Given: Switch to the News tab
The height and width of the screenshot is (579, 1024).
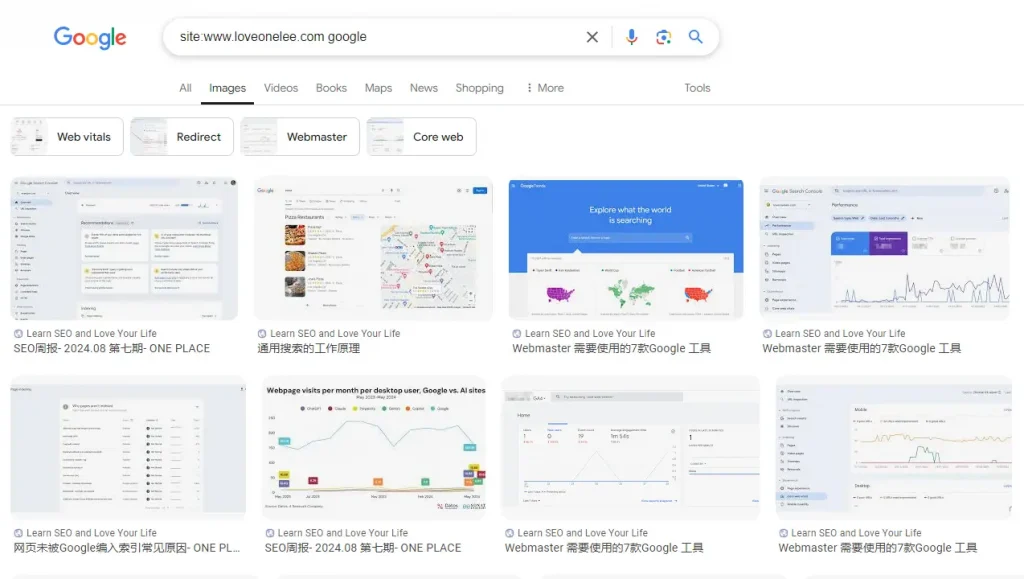Looking at the screenshot, I should click(x=424, y=88).
